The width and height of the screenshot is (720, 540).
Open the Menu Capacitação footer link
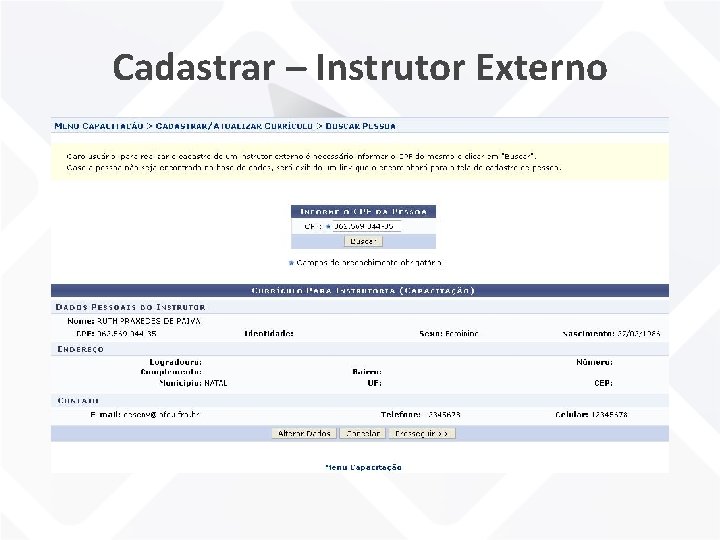pyautogui.click(x=363, y=467)
